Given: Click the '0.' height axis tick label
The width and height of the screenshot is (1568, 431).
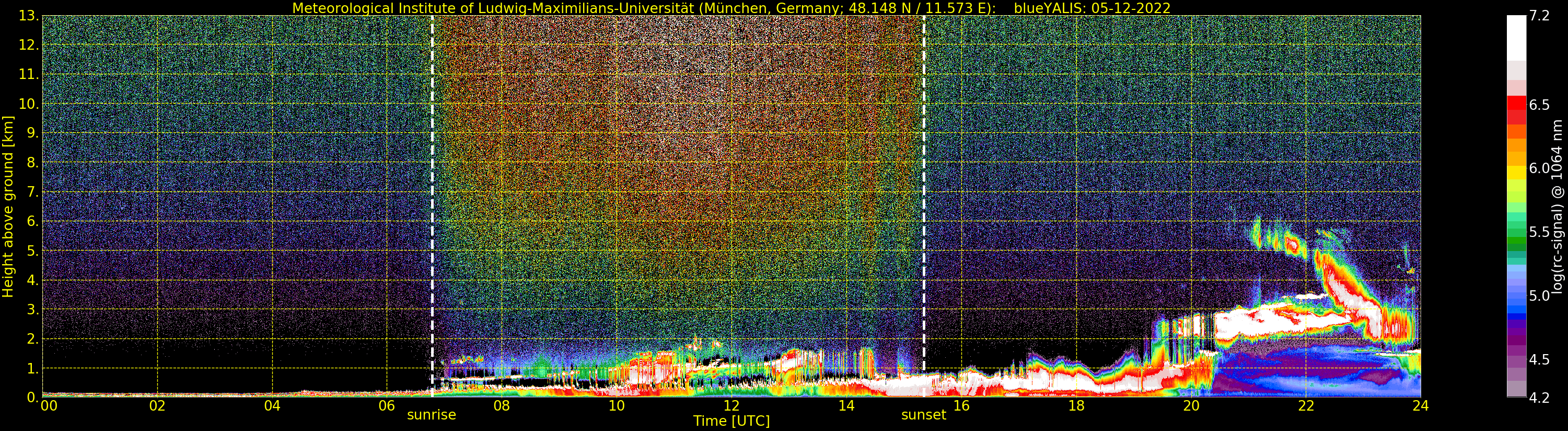Looking at the screenshot, I should tap(32, 398).
